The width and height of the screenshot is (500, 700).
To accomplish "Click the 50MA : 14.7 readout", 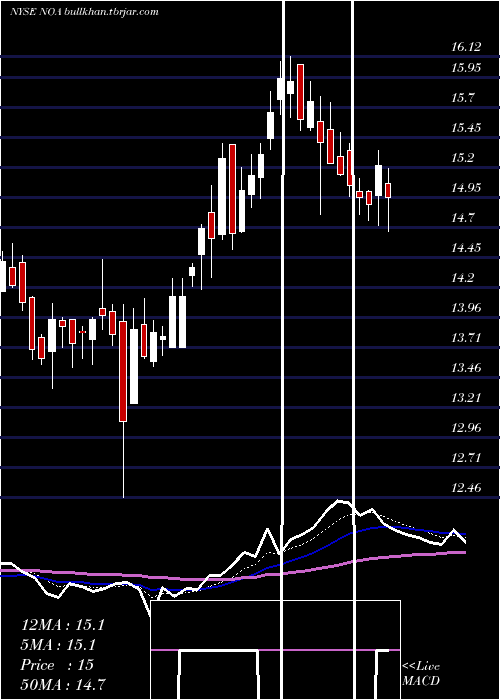I will click(x=63, y=684).
